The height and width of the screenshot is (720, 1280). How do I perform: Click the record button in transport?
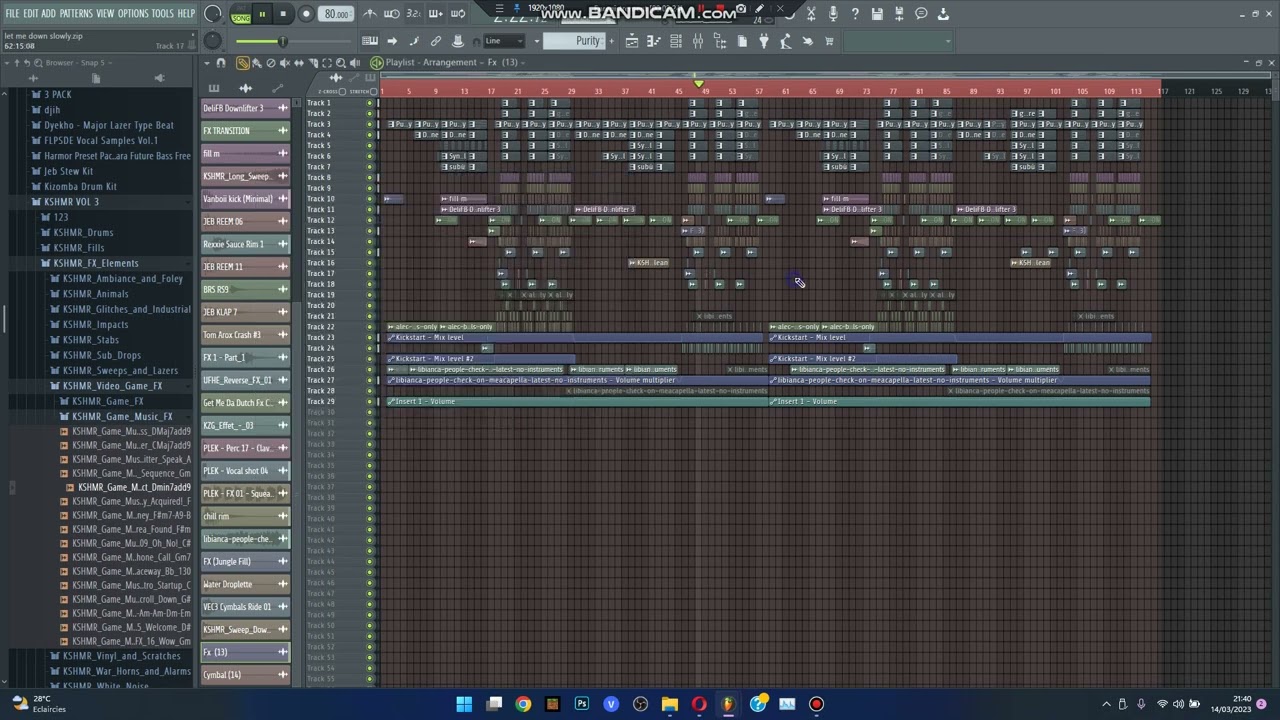(x=306, y=14)
